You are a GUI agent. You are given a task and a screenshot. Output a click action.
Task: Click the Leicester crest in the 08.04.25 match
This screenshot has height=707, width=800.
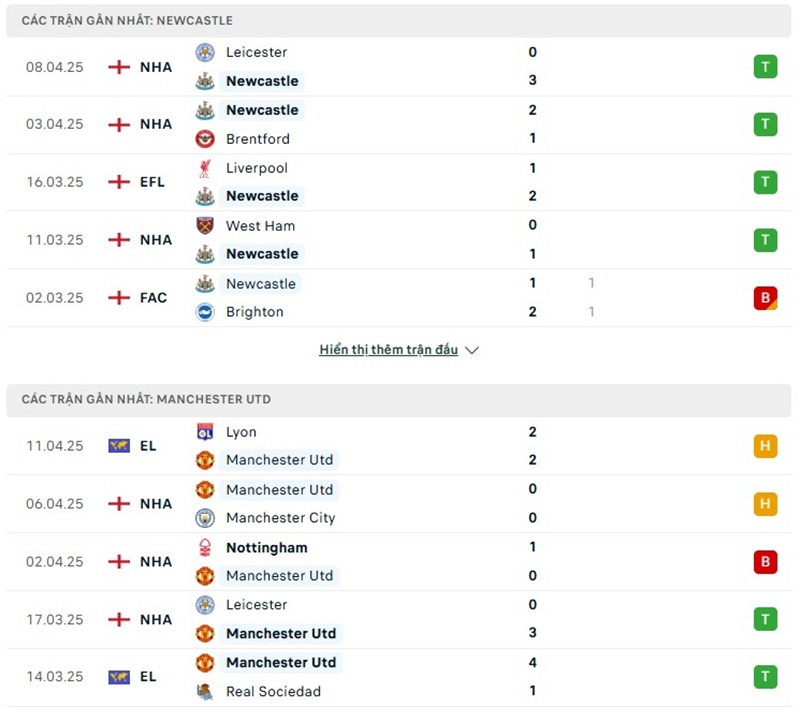tap(205, 52)
